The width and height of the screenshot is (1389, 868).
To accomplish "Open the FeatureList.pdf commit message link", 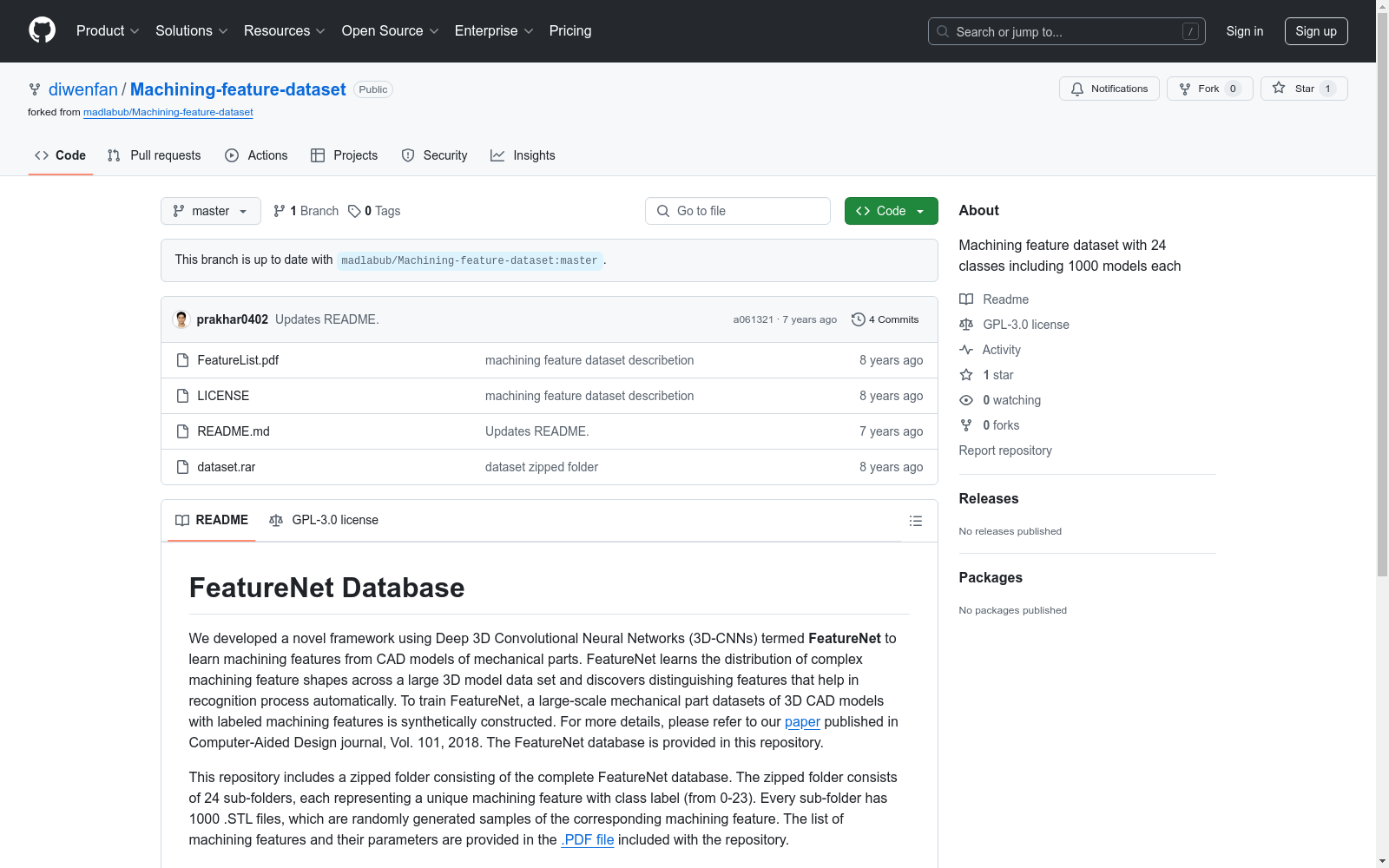I will click(x=589, y=360).
